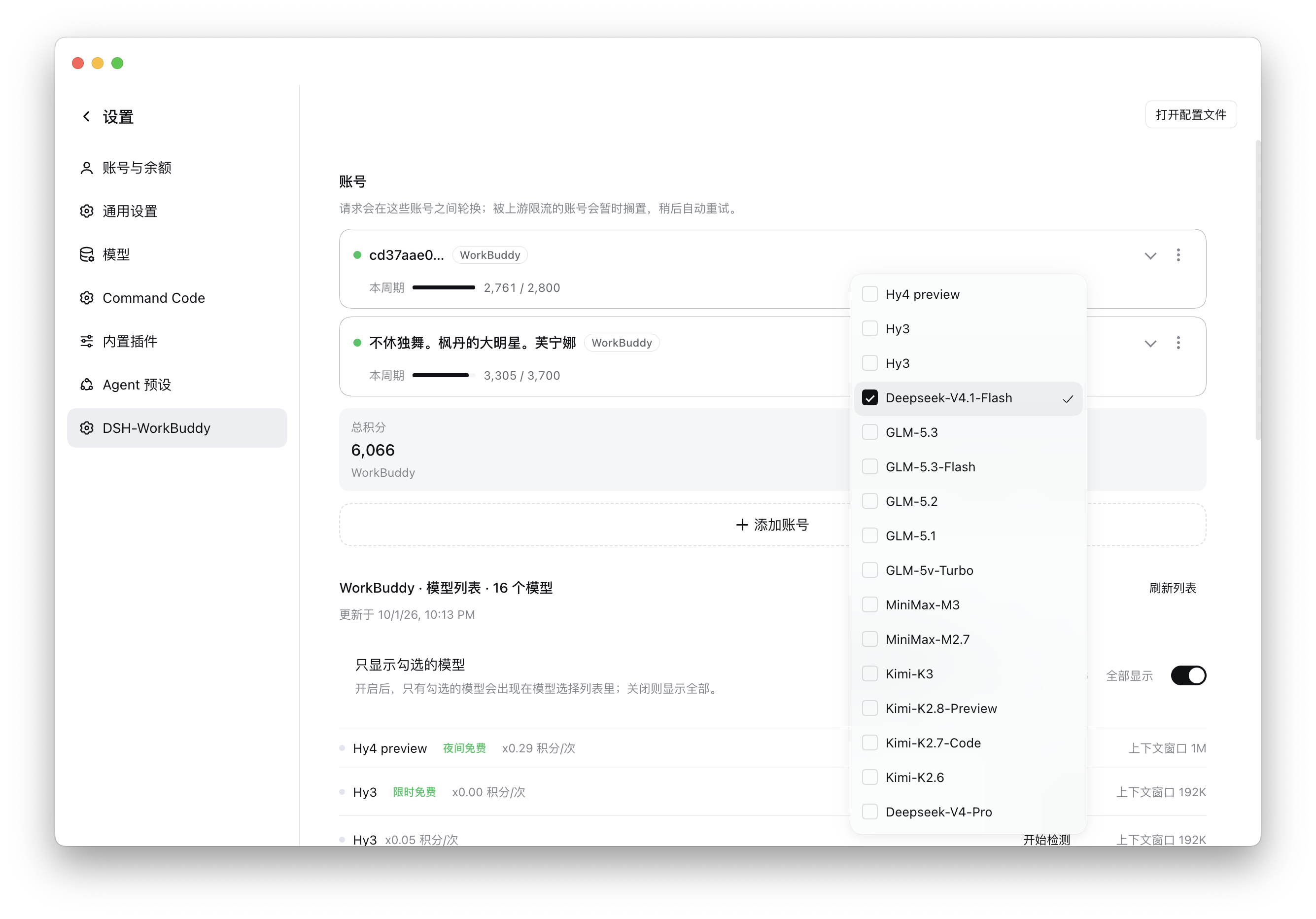Image resolution: width=1316 pixels, height=919 pixels.
Task: Click the DSH-WorkBuddy gear icon
Action: 87,428
